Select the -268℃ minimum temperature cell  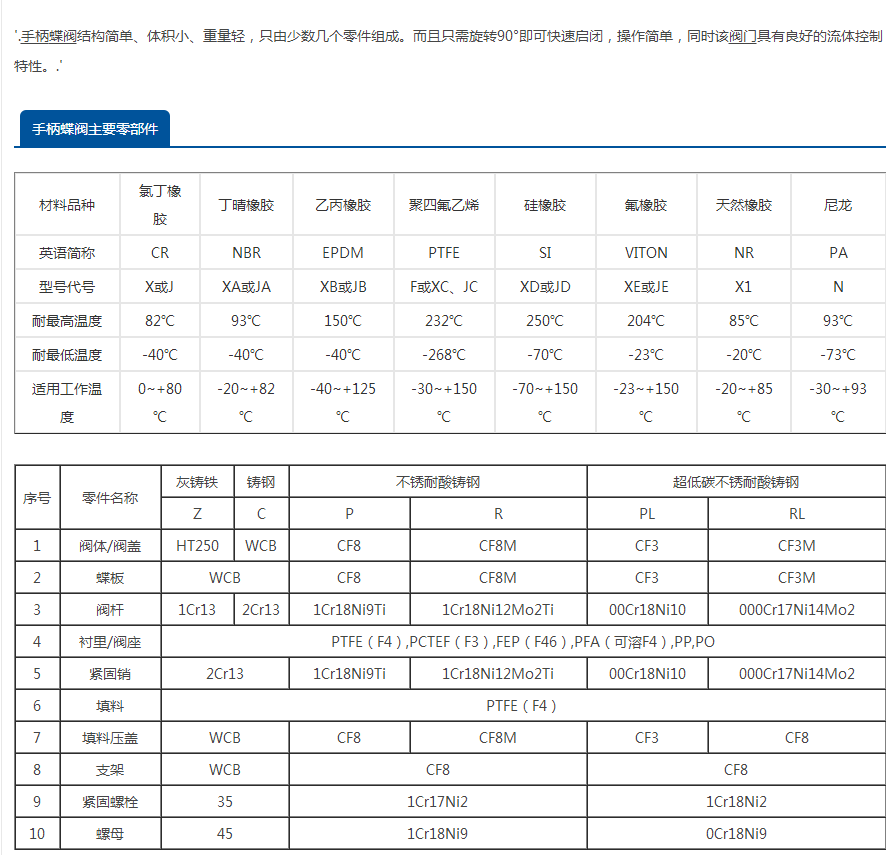click(x=443, y=355)
